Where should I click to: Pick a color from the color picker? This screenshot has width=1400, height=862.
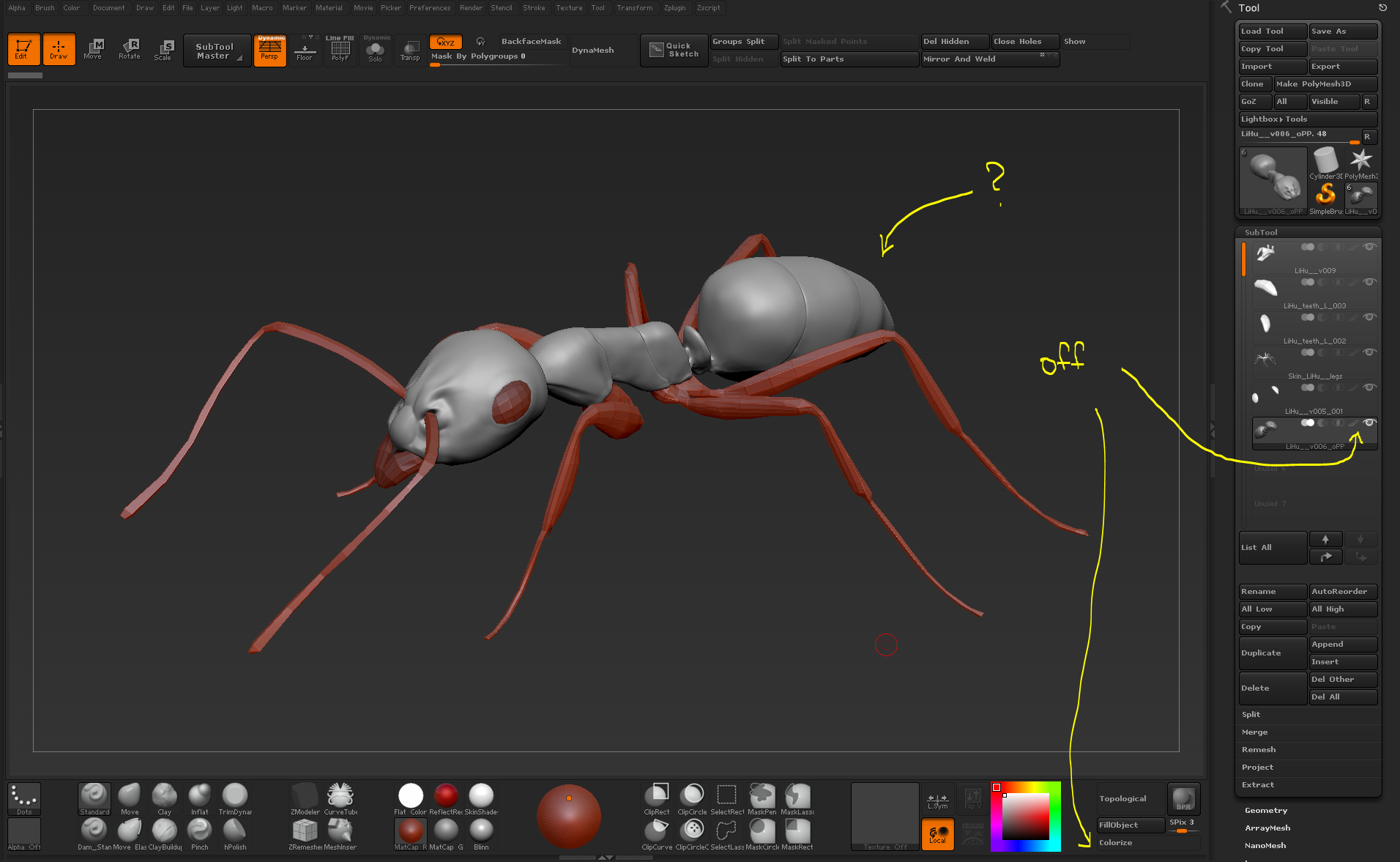[x=1025, y=817]
